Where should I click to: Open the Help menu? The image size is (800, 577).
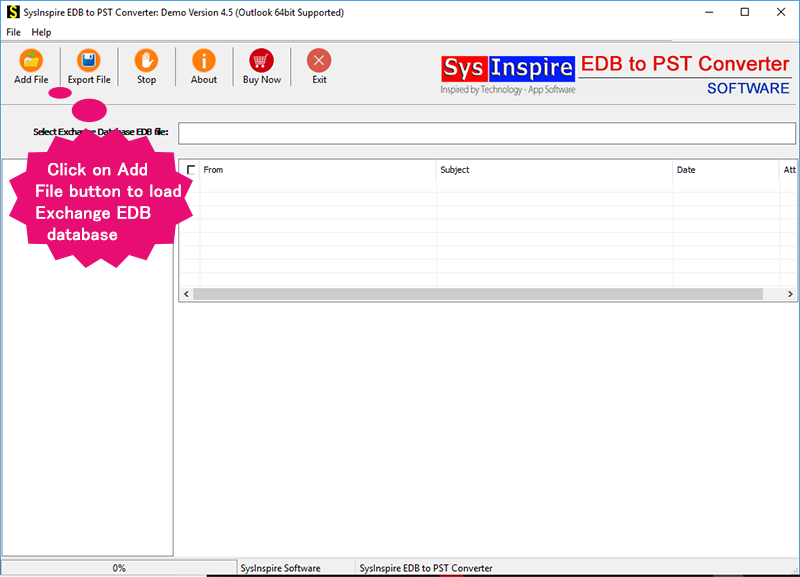click(x=41, y=32)
